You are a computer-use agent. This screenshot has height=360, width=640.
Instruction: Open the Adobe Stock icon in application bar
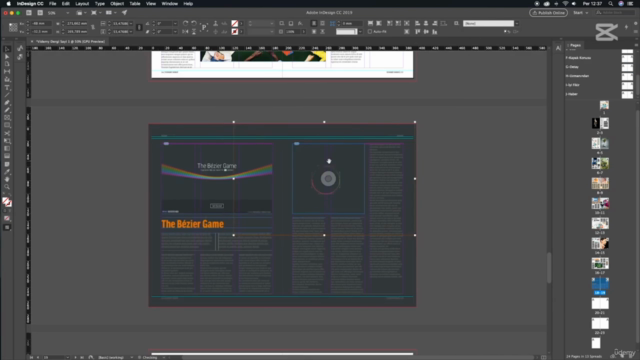pos(40,13)
